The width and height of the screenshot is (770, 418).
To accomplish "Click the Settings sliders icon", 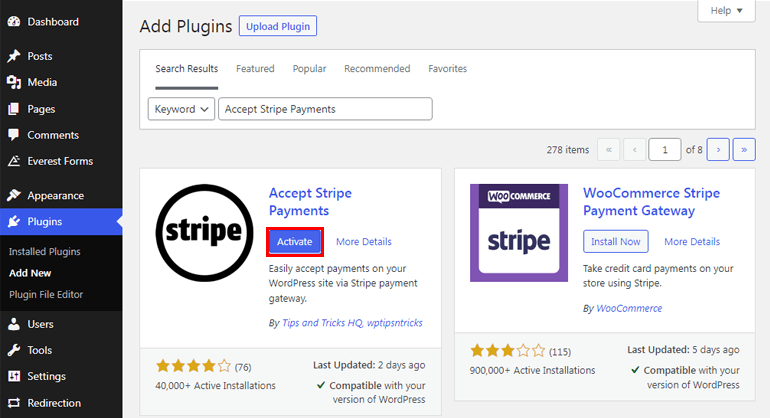I will (x=14, y=376).
